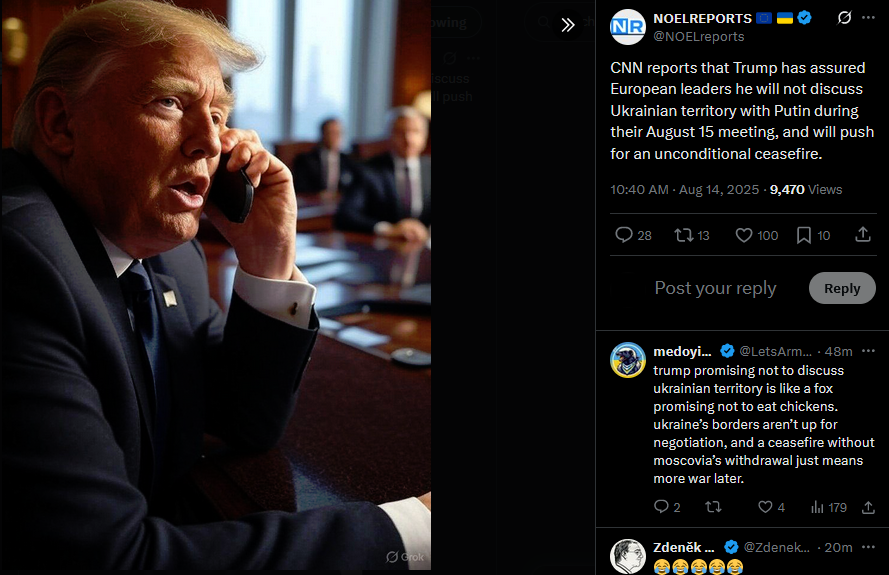Reply to medoyi's comment
This screenshot has width=889, height=575.
click(667, 507)
